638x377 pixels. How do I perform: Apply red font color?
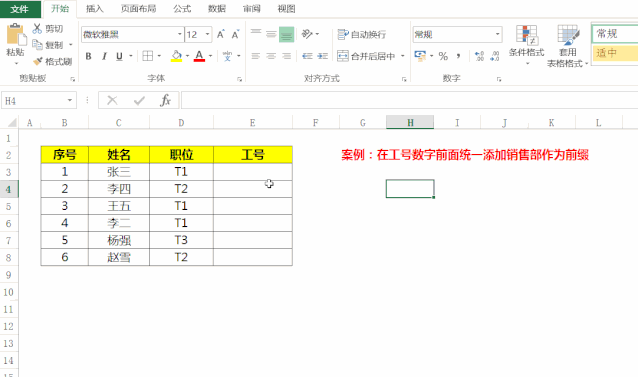pos(199,56)
